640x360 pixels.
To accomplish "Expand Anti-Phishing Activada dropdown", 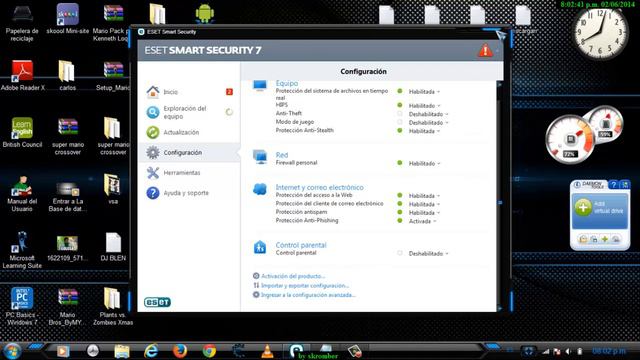I will (422, 221).
